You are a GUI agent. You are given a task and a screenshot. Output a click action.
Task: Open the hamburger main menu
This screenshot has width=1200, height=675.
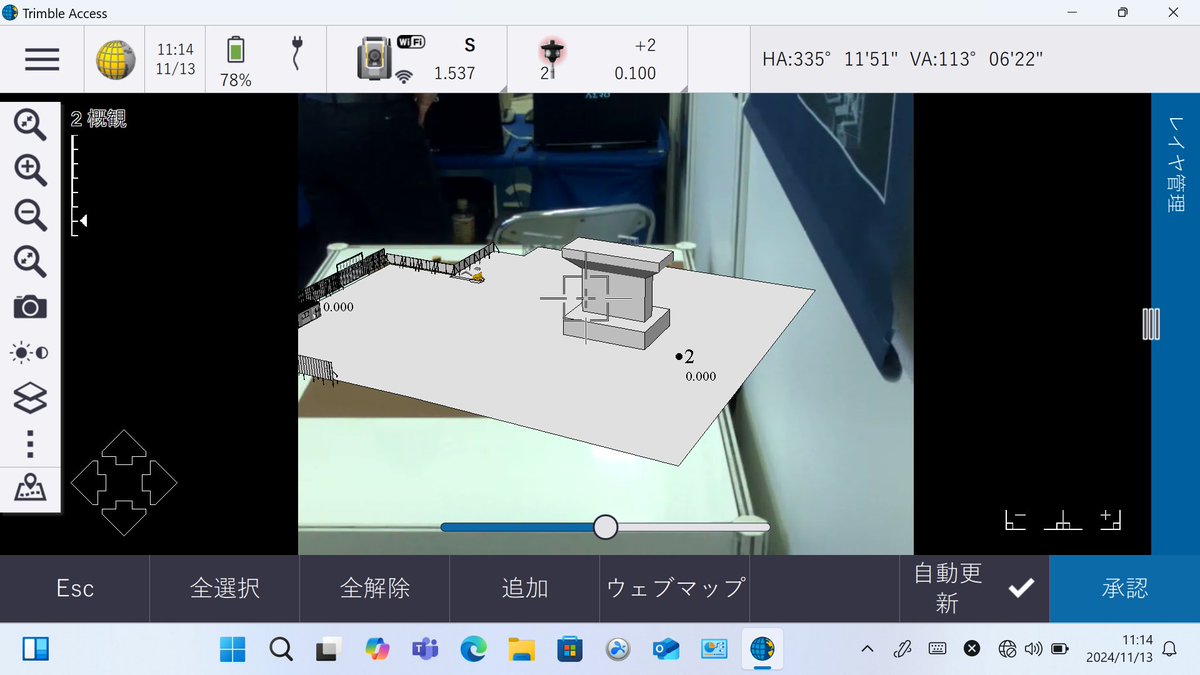(42, 59)
